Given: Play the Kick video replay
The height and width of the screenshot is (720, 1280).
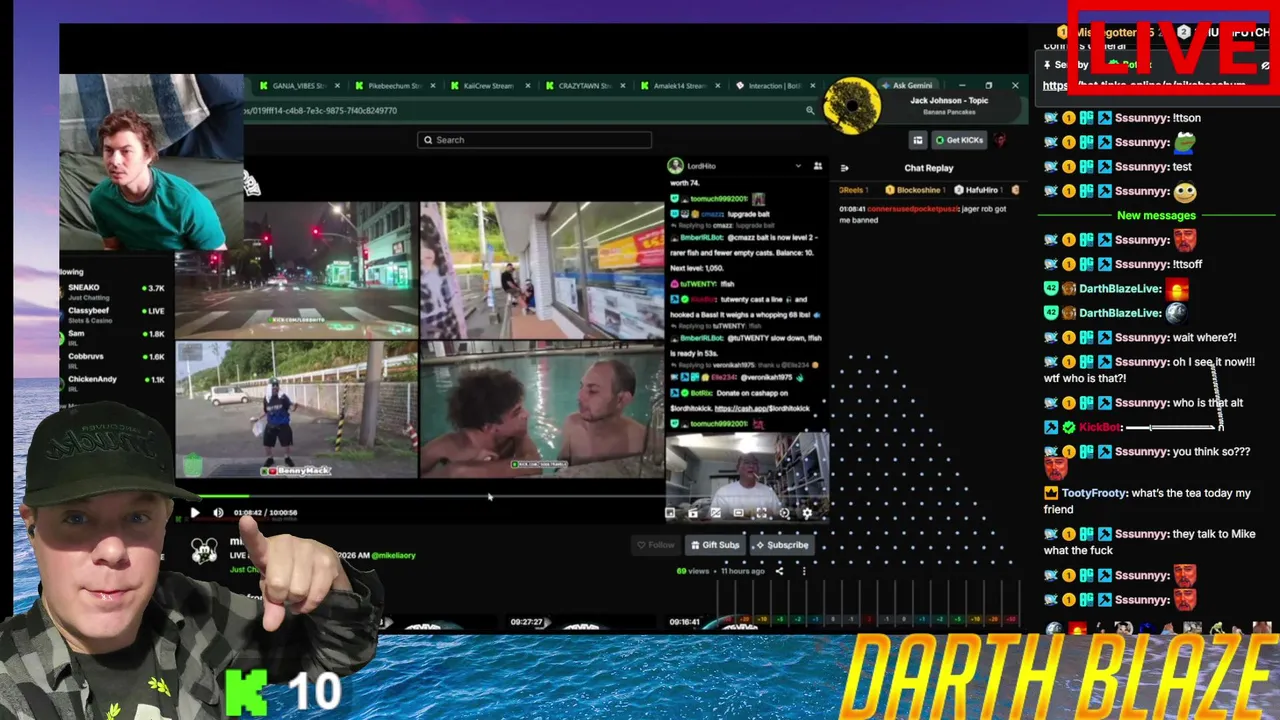Looking at the screenshot, I should point(195,513).
